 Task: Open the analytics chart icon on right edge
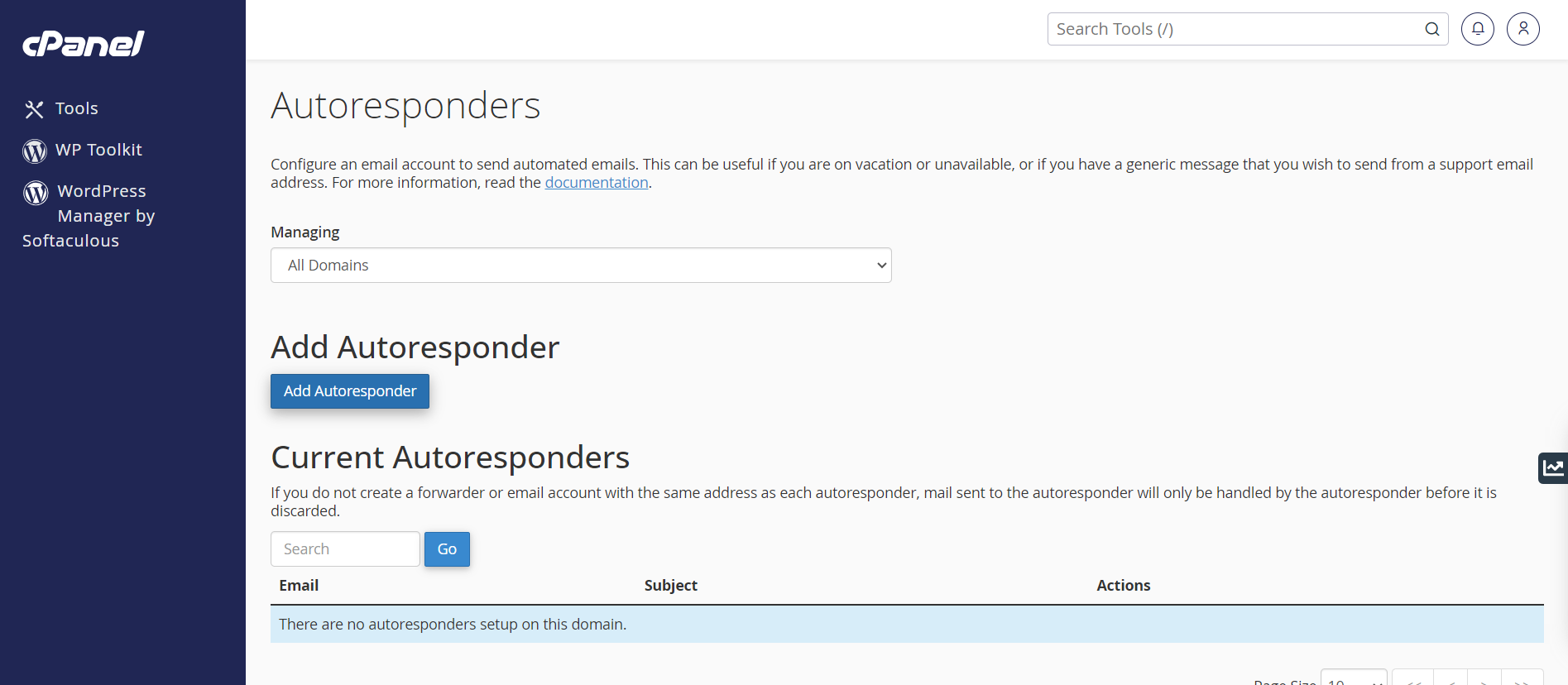coord(1553,468)
